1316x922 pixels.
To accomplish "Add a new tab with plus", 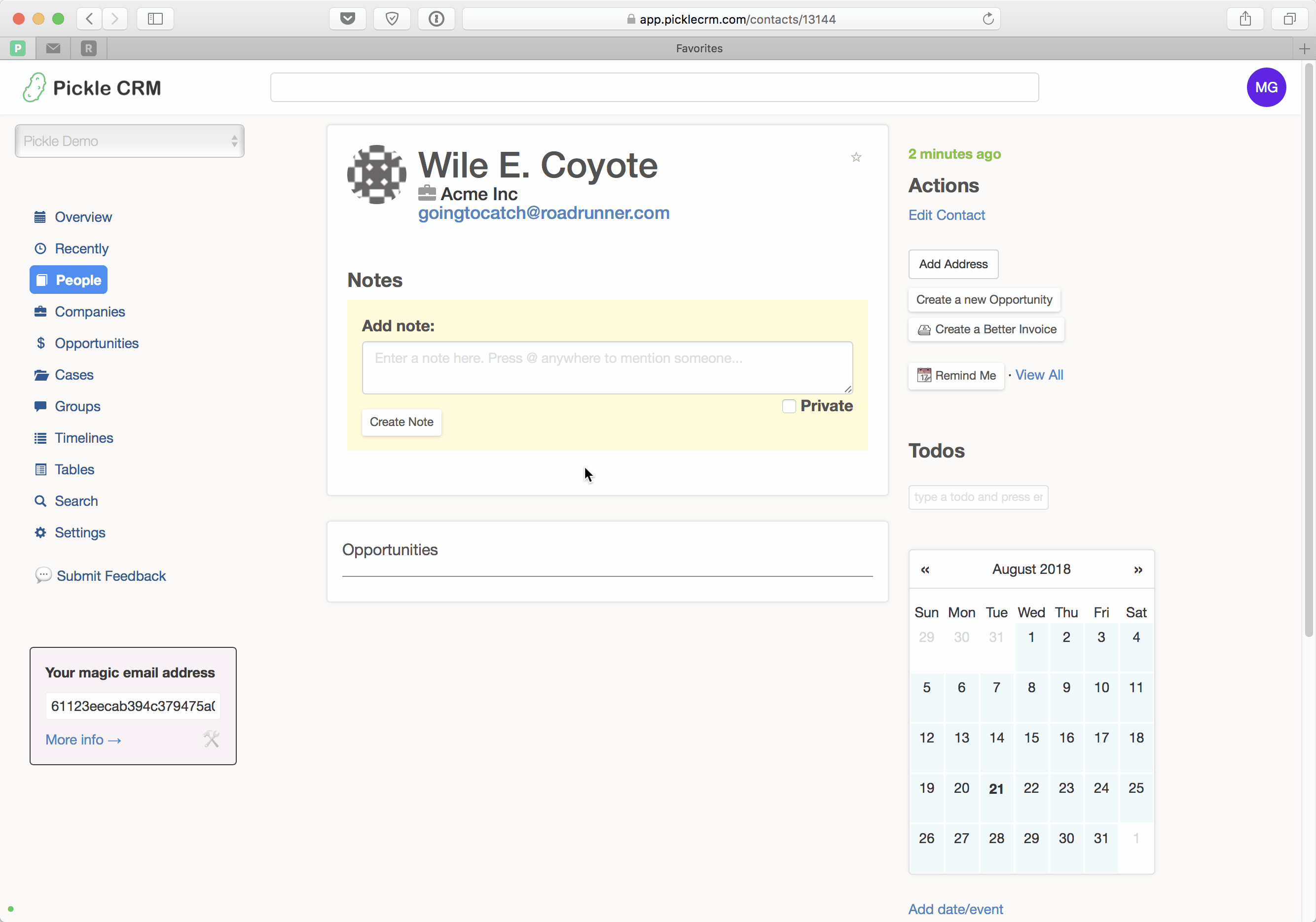I will pyautogui.click(x=1305, y=49).
